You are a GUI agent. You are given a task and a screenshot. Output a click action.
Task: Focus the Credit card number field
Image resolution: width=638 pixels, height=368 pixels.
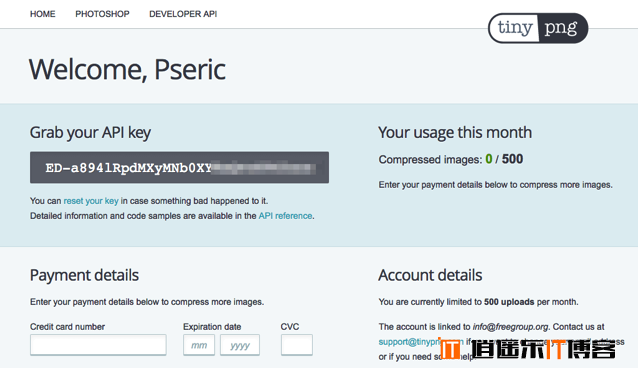click(98, 345)
